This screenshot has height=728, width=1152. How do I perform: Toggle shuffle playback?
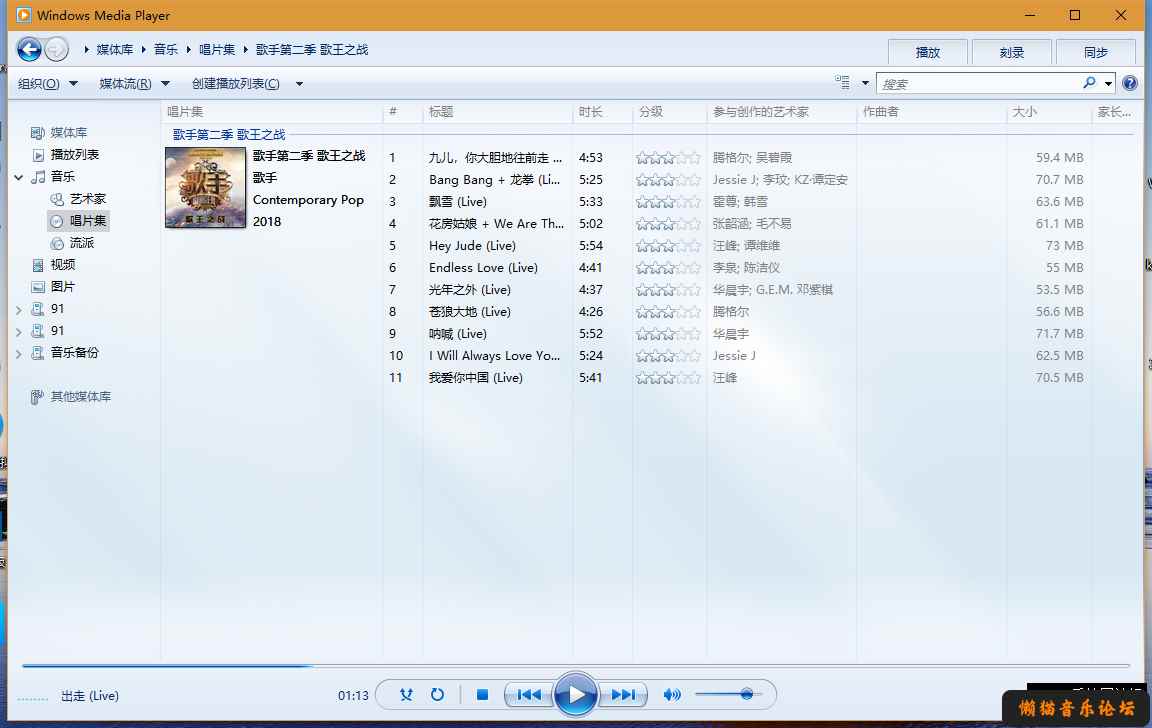click(x=406, y=695)
